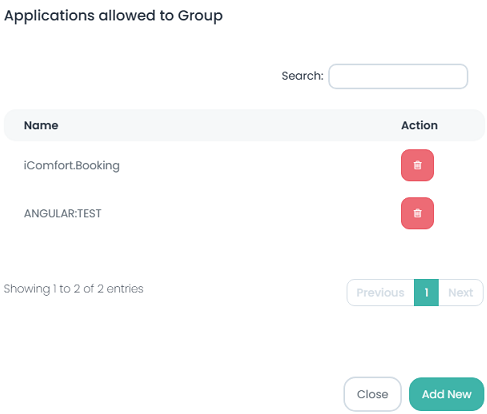The width and height of the screenshot is (487, 414).
Task: Select the ANGULAR:TEST name text
Action: (62, 213)
